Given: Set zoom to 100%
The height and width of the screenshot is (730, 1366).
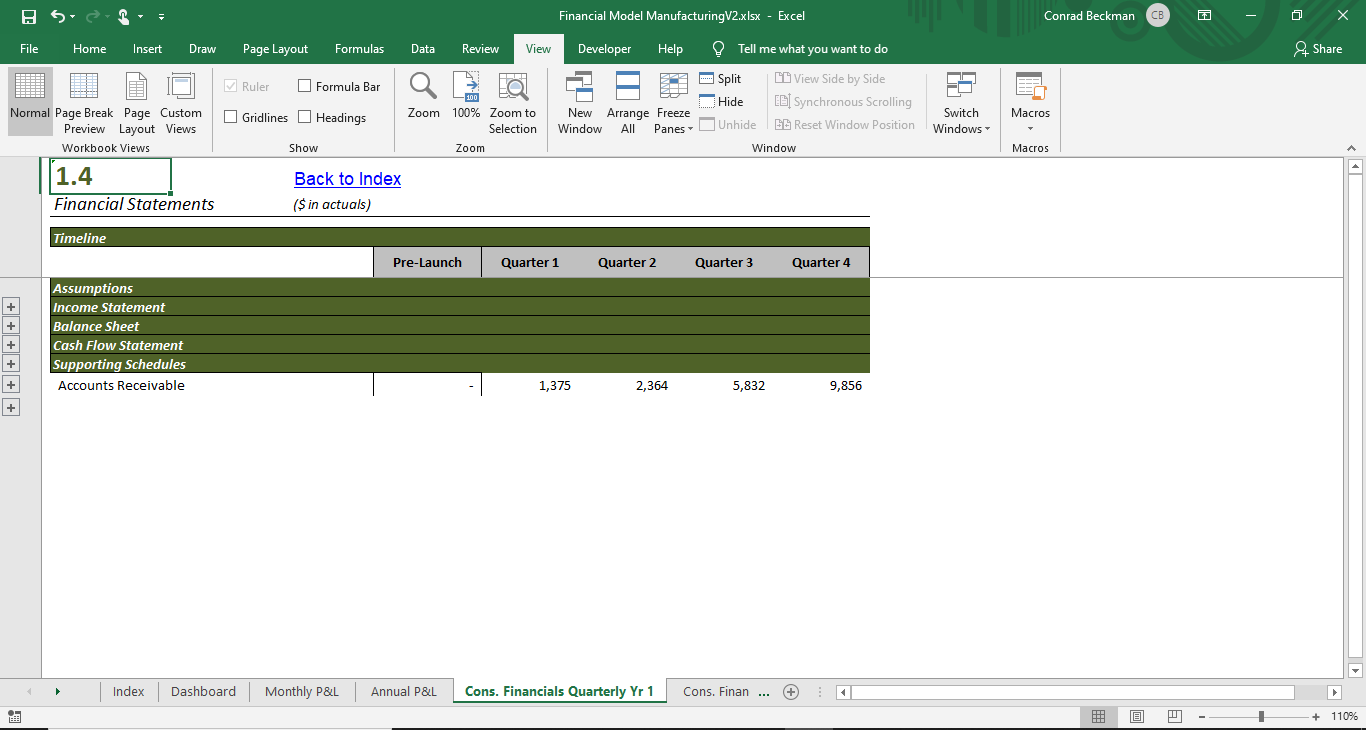Looking at the screenshot, I should [466, 95].
